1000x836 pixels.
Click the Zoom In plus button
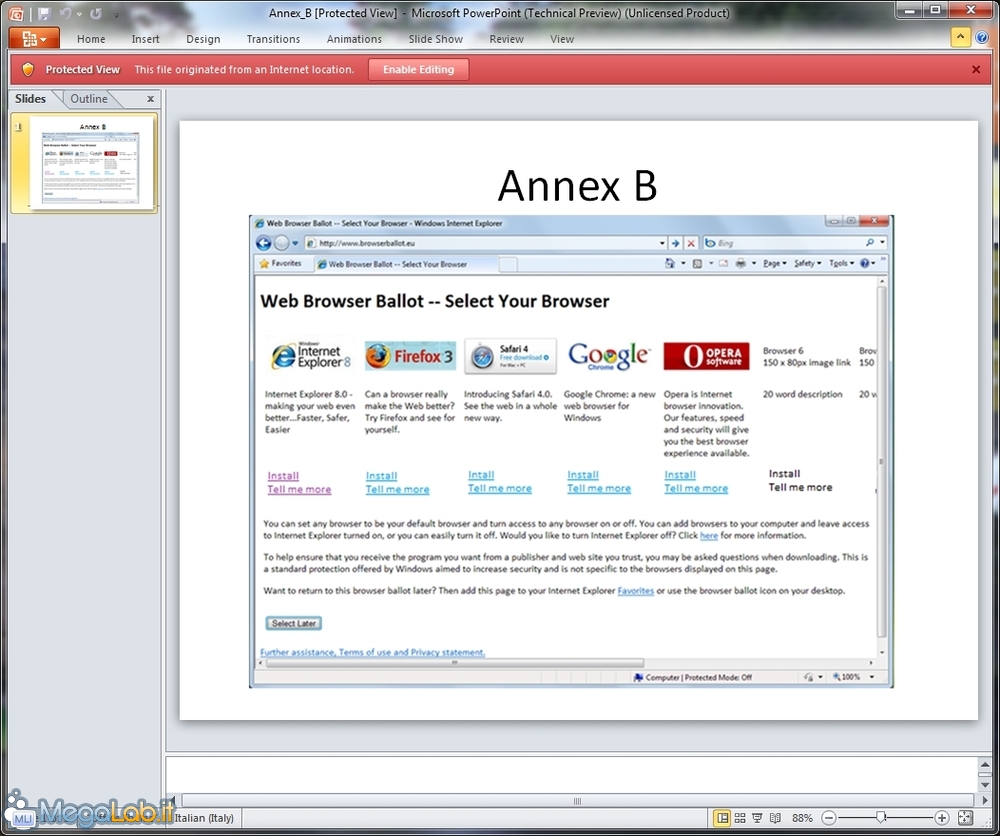click(x=942, y=818)
